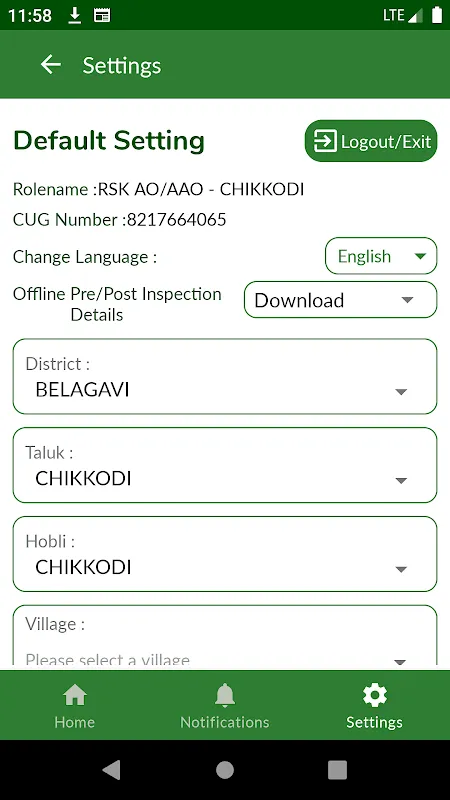Open the Offline Inspection Download dropdown

pyautogui.click(x=340, y=299)
